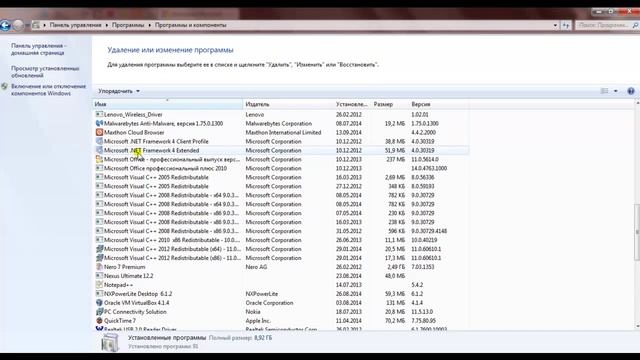Image resolution: width=640 pixels, height=360 pixels.
Task: Select Microsoft Office профессиональный выпуск icon
Action: click(x=99, y=159)
